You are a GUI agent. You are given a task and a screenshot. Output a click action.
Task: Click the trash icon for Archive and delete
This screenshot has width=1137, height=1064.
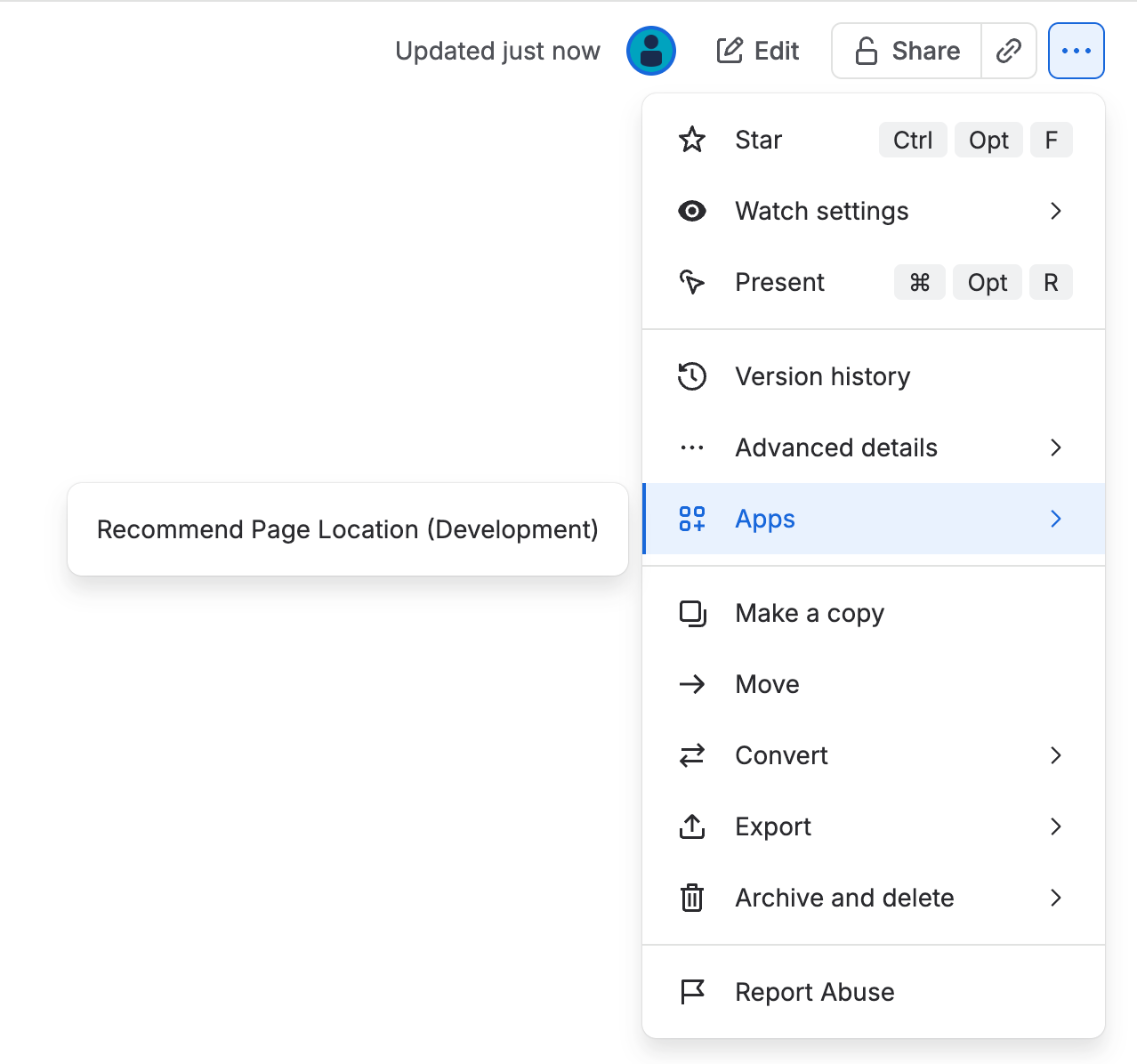click(x=692, y=897)
